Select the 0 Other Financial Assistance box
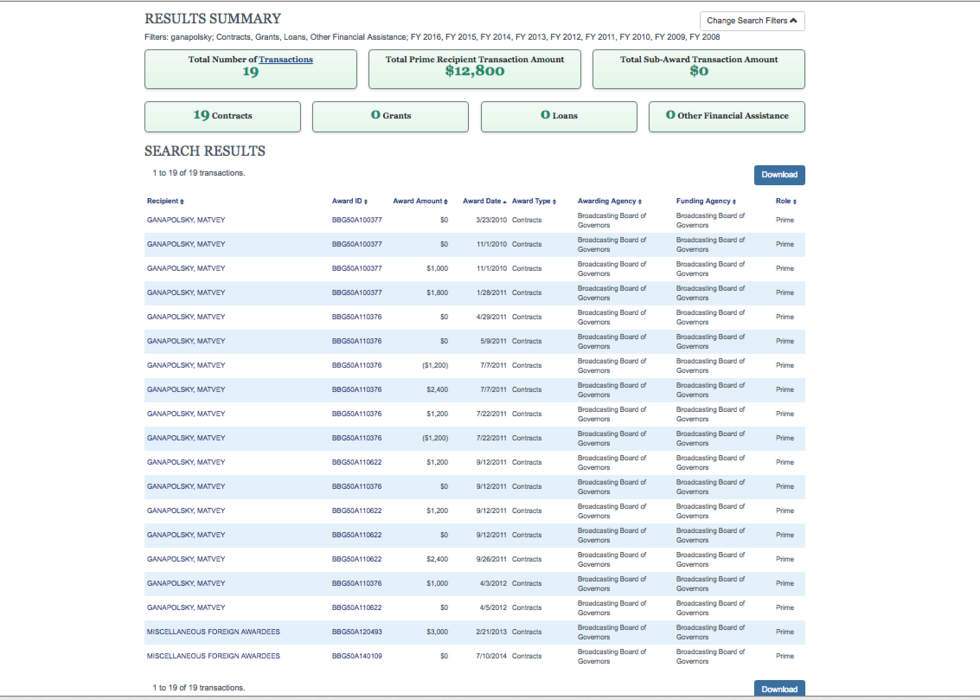 coord(726,116)
